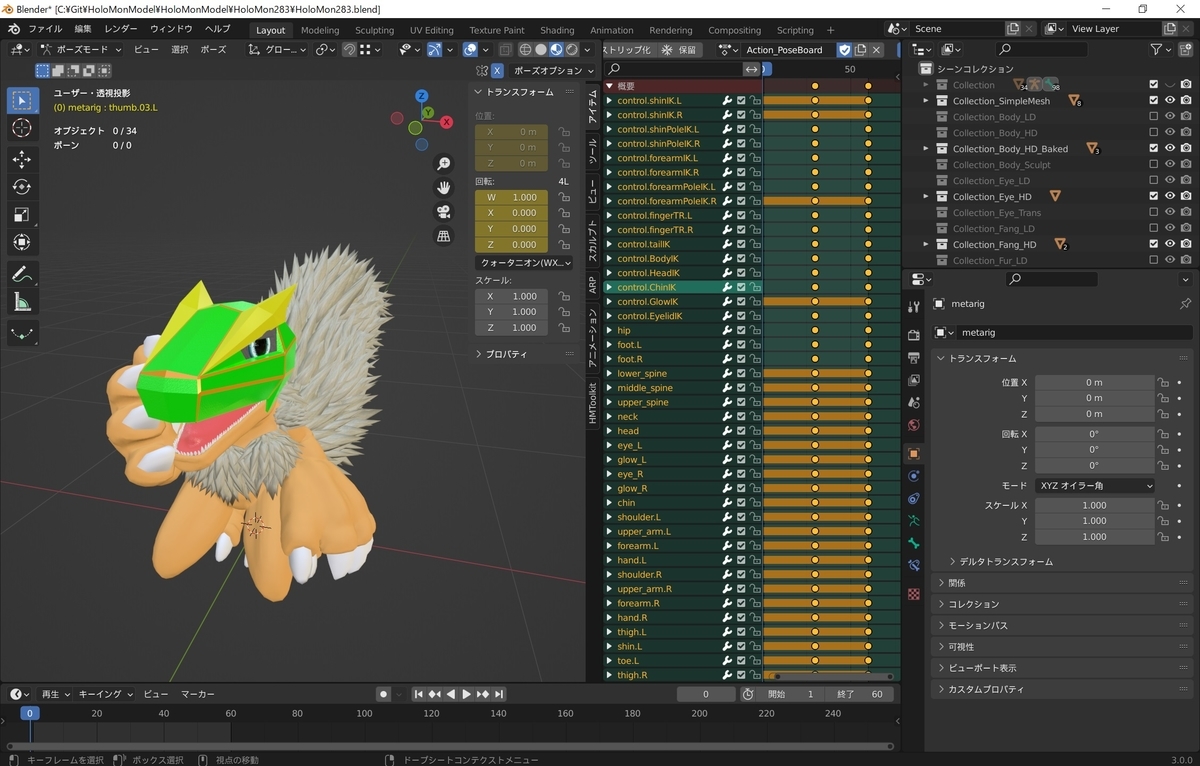The image size is (1200, 766).
Task: Open the Pose Options dropdown
Action: pos(554,71)
